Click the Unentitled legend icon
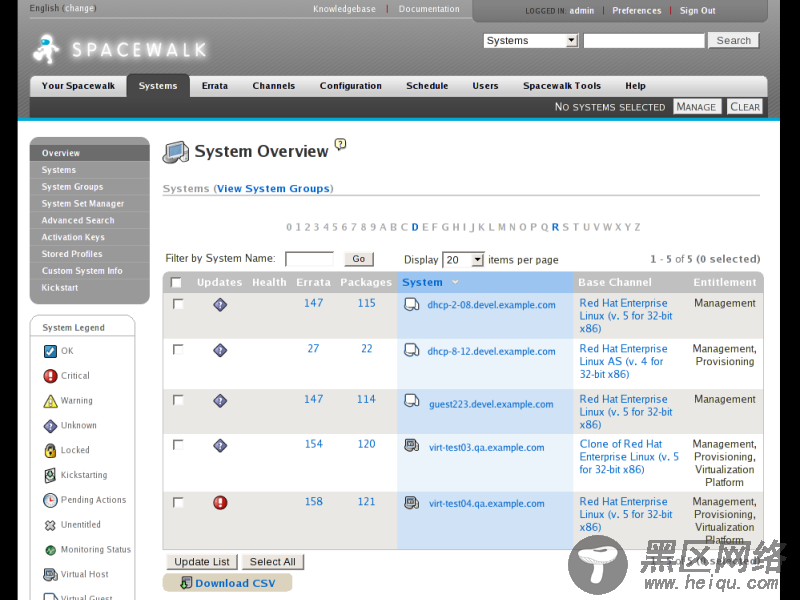This screenshot has width=800, height=600. pos(50,525)
